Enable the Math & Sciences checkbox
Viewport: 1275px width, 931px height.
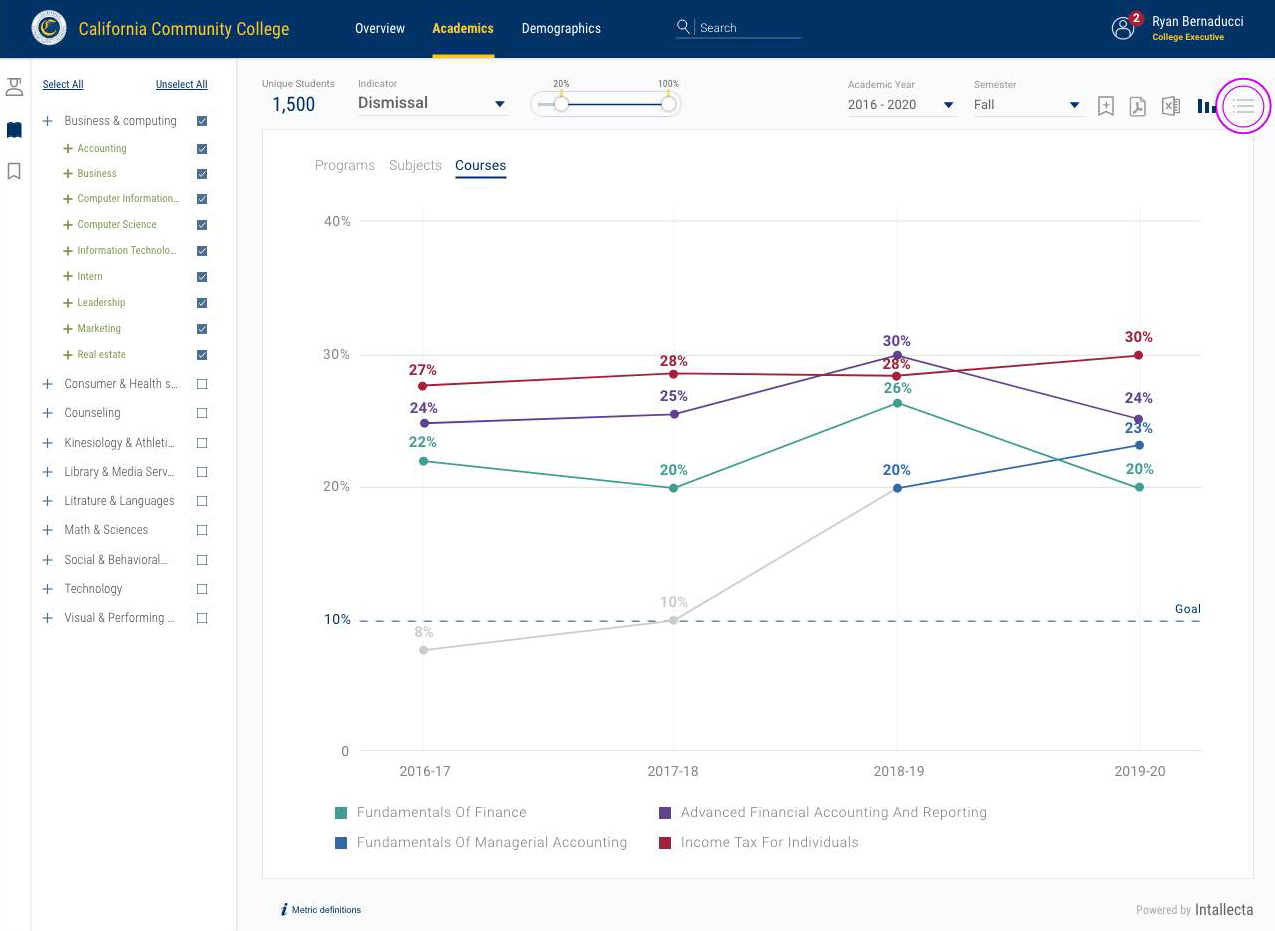pos(202,530)
